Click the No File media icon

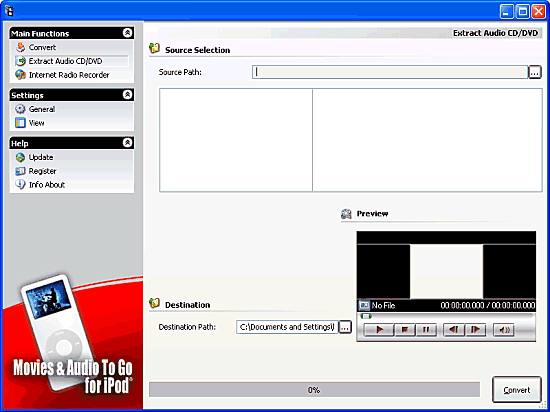point(364,305)
